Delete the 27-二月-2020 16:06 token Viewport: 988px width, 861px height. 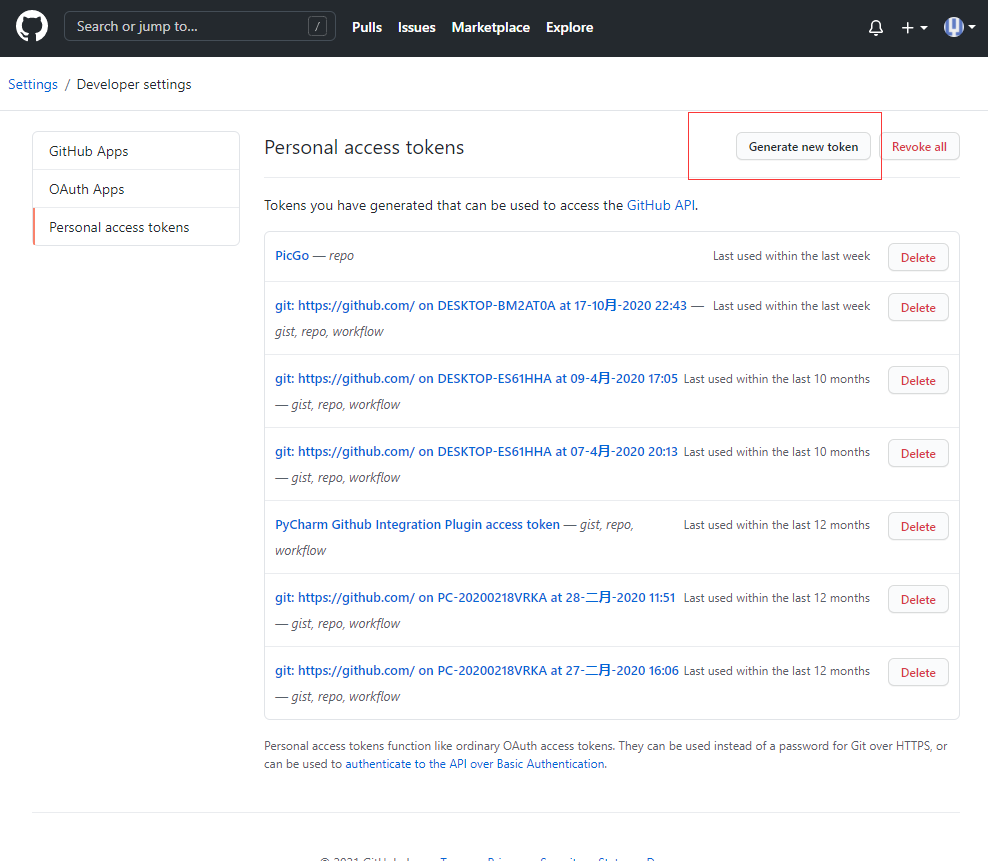(918, 673)
